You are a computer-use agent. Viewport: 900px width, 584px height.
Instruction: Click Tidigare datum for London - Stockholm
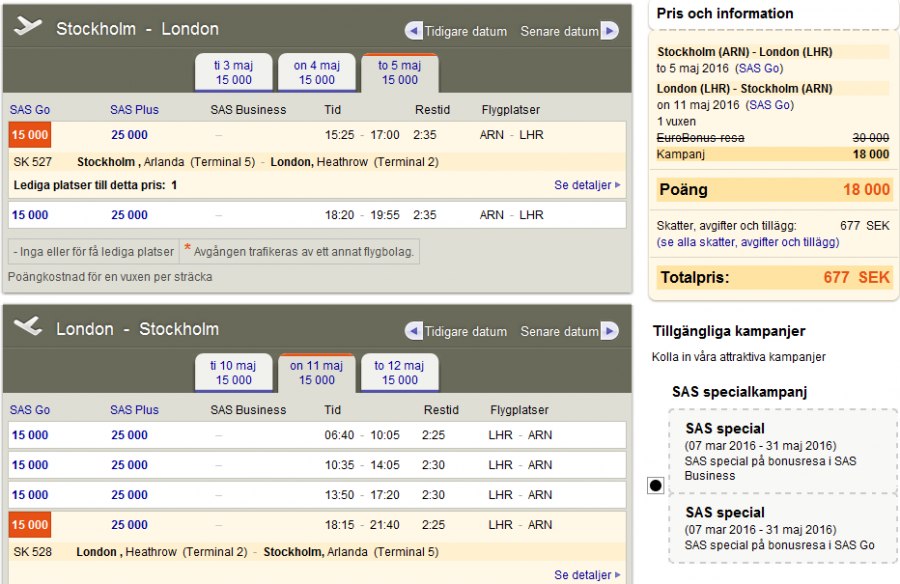(465, 331)
